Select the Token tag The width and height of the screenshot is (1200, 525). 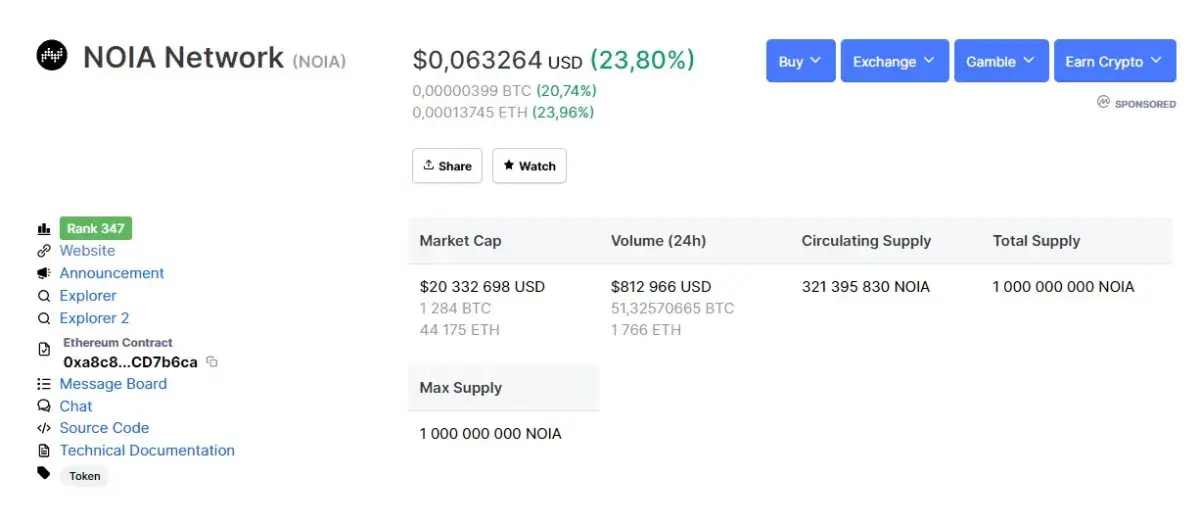[85, 476]
